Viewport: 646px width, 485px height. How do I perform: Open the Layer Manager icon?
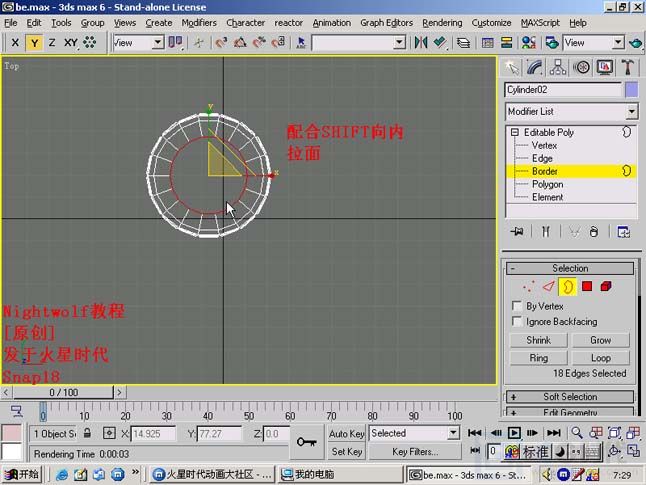click(x=463, y=42)
